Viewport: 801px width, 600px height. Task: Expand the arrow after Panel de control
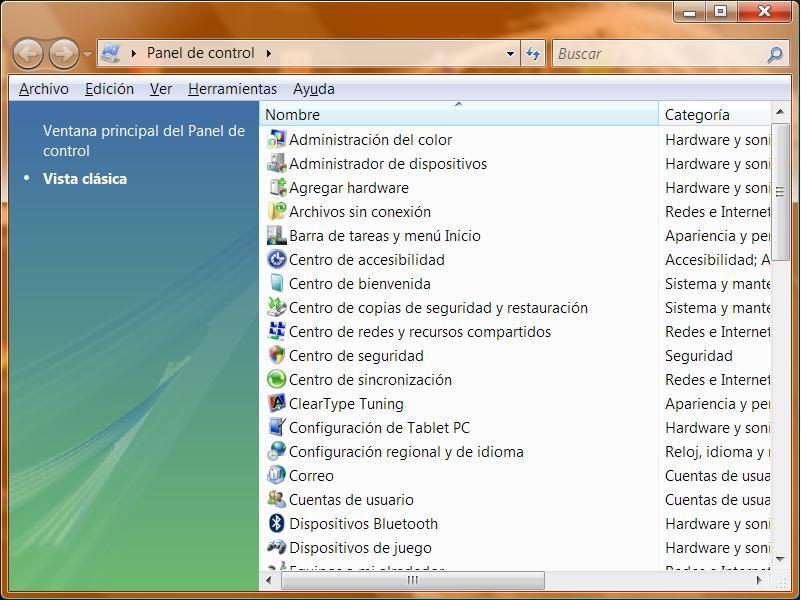click(x=269, y=53)
